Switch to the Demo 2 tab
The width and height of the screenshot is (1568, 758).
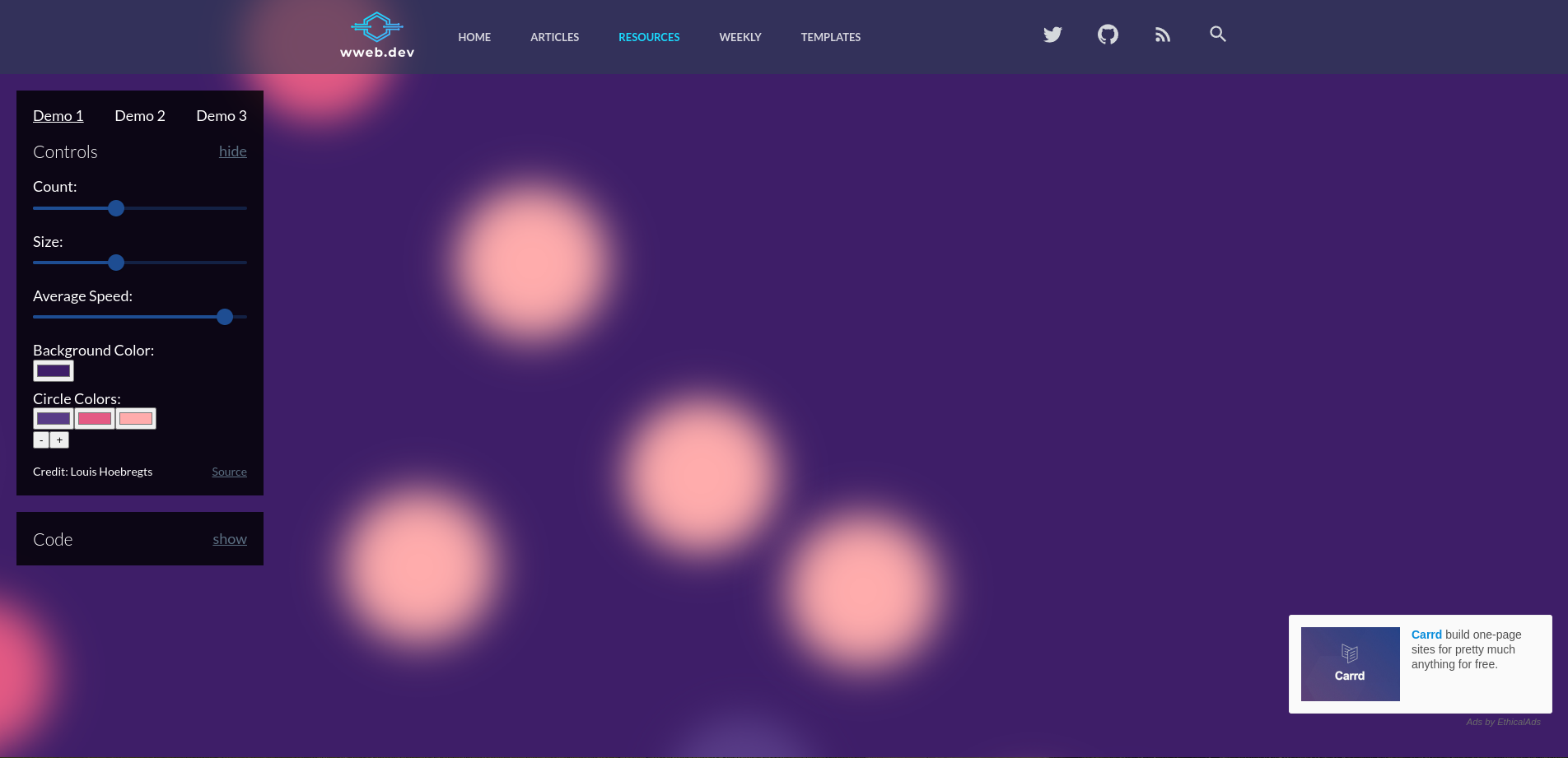click(140, 116)
